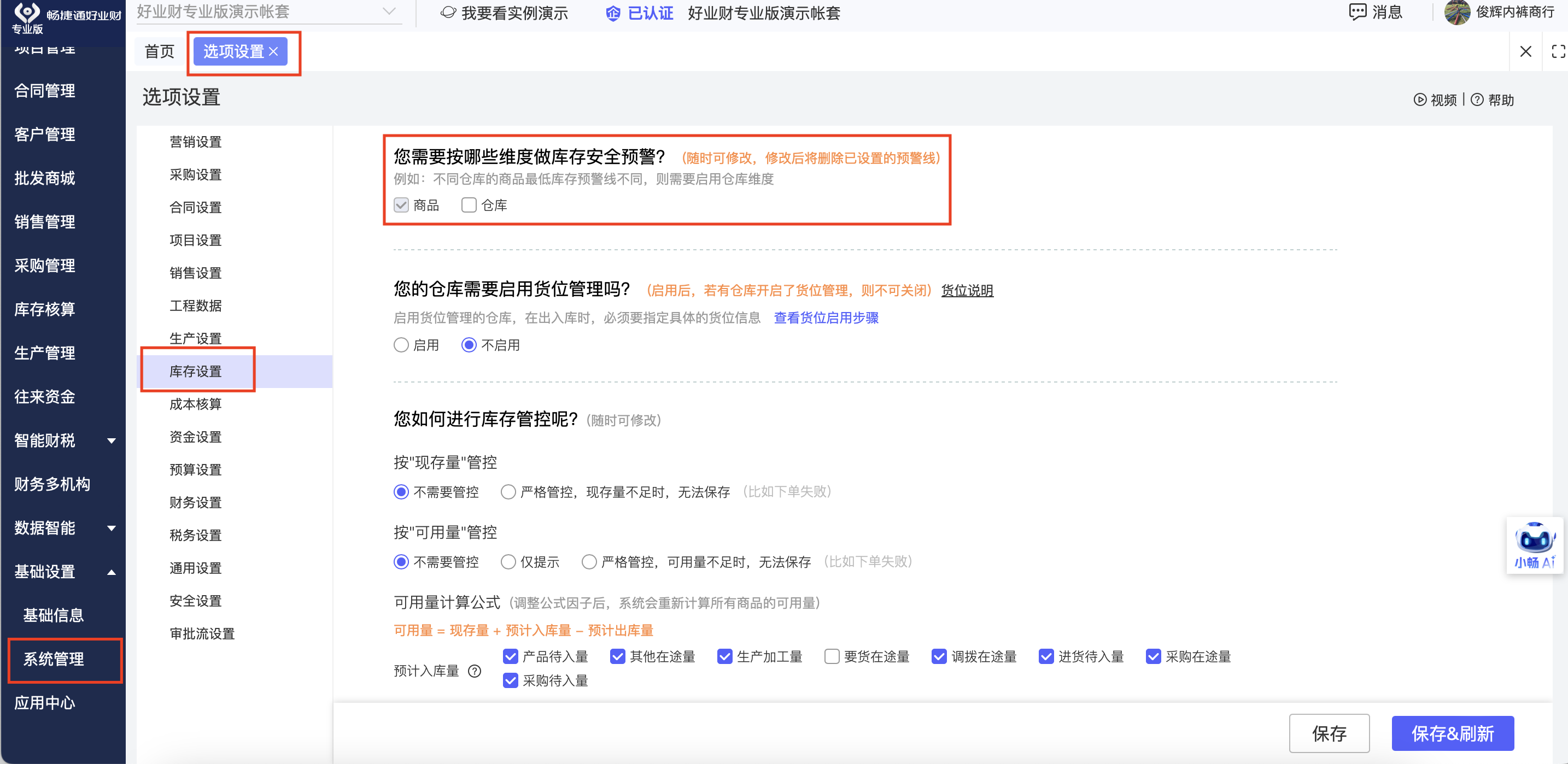Screen dimensions: 1568x764
Task: Click the 保存&刷新 button
Action: pos(1452,733)
